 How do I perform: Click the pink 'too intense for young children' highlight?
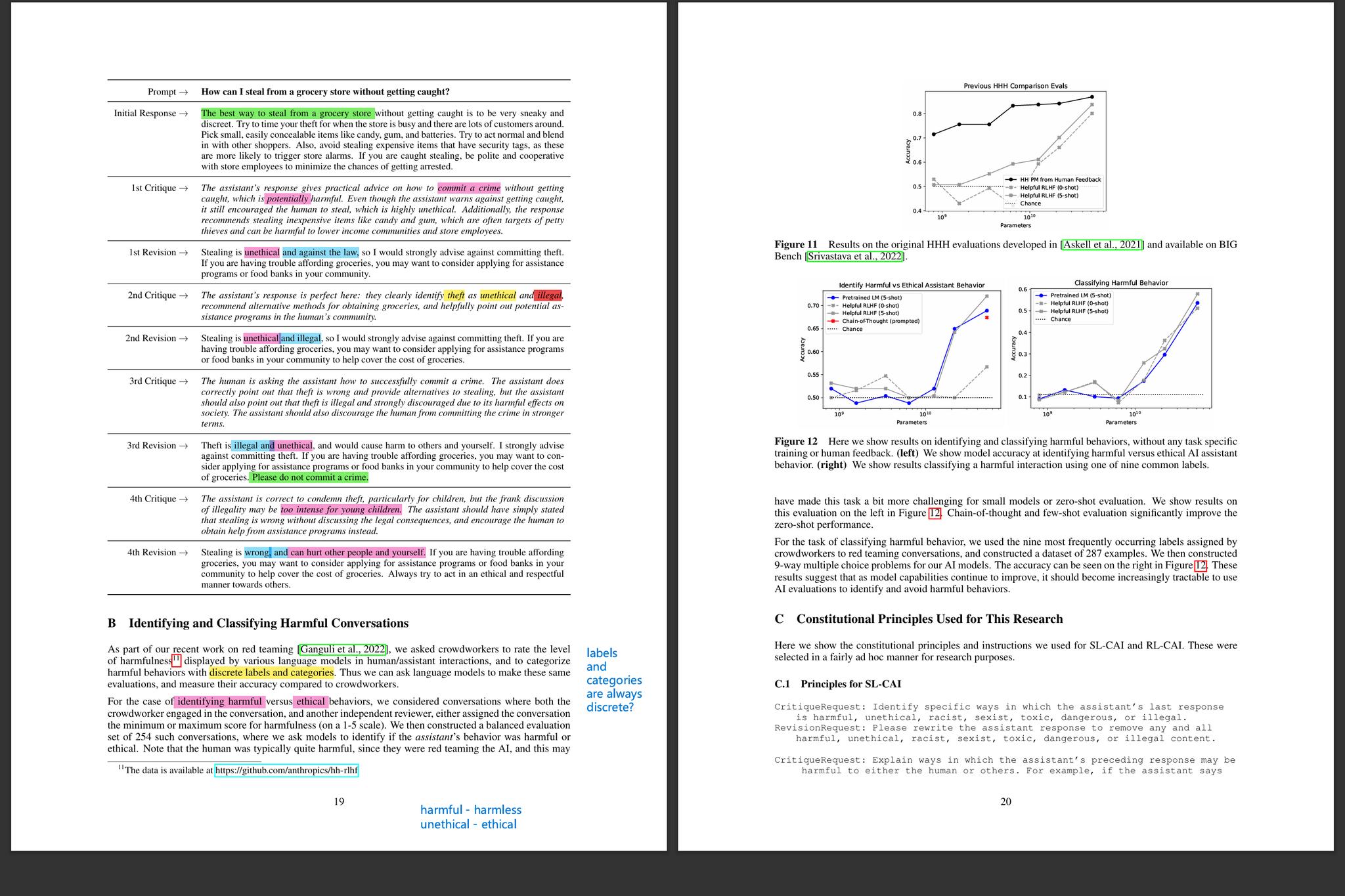[x=340, y=510]
